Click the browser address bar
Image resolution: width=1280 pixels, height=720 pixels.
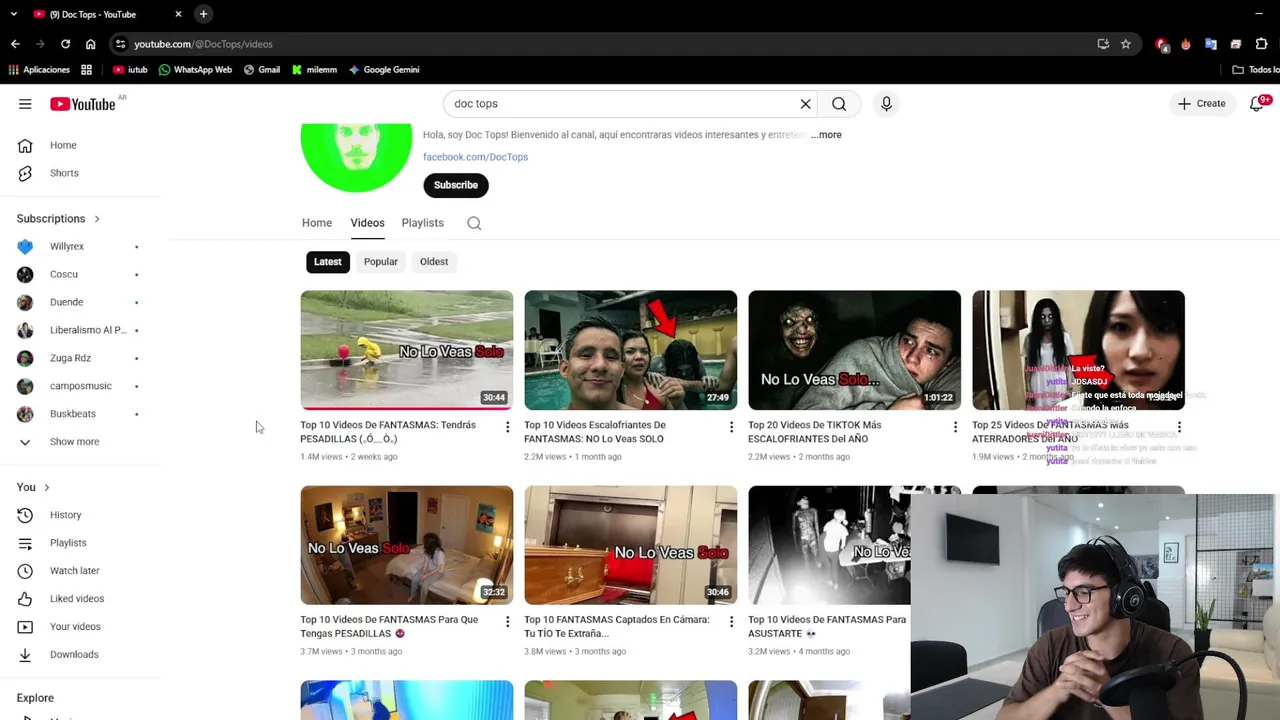tap(600, 44)
